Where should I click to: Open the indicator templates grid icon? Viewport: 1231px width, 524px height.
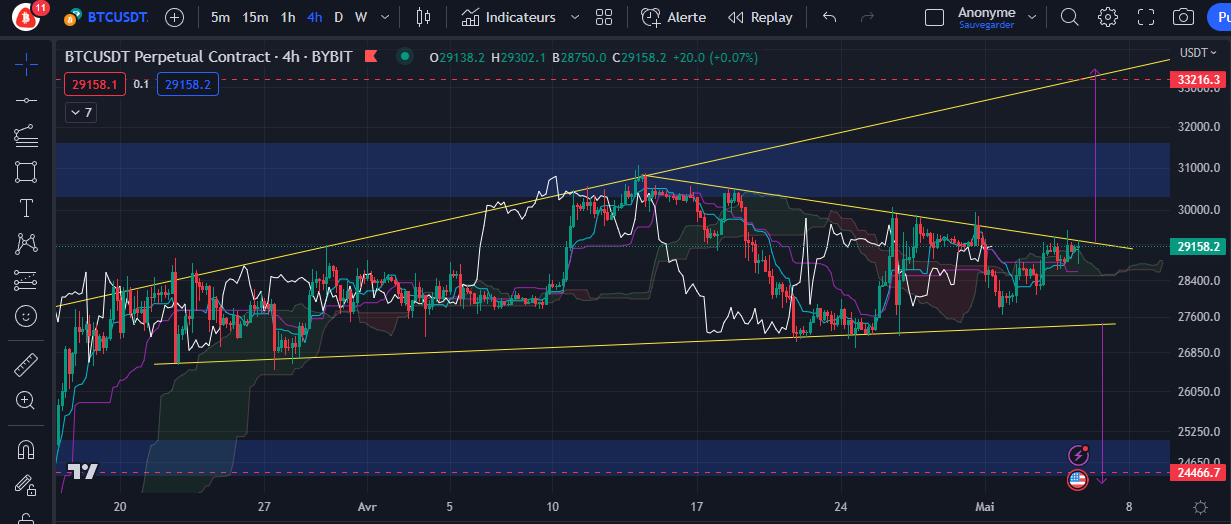click(x=603, y=17)
